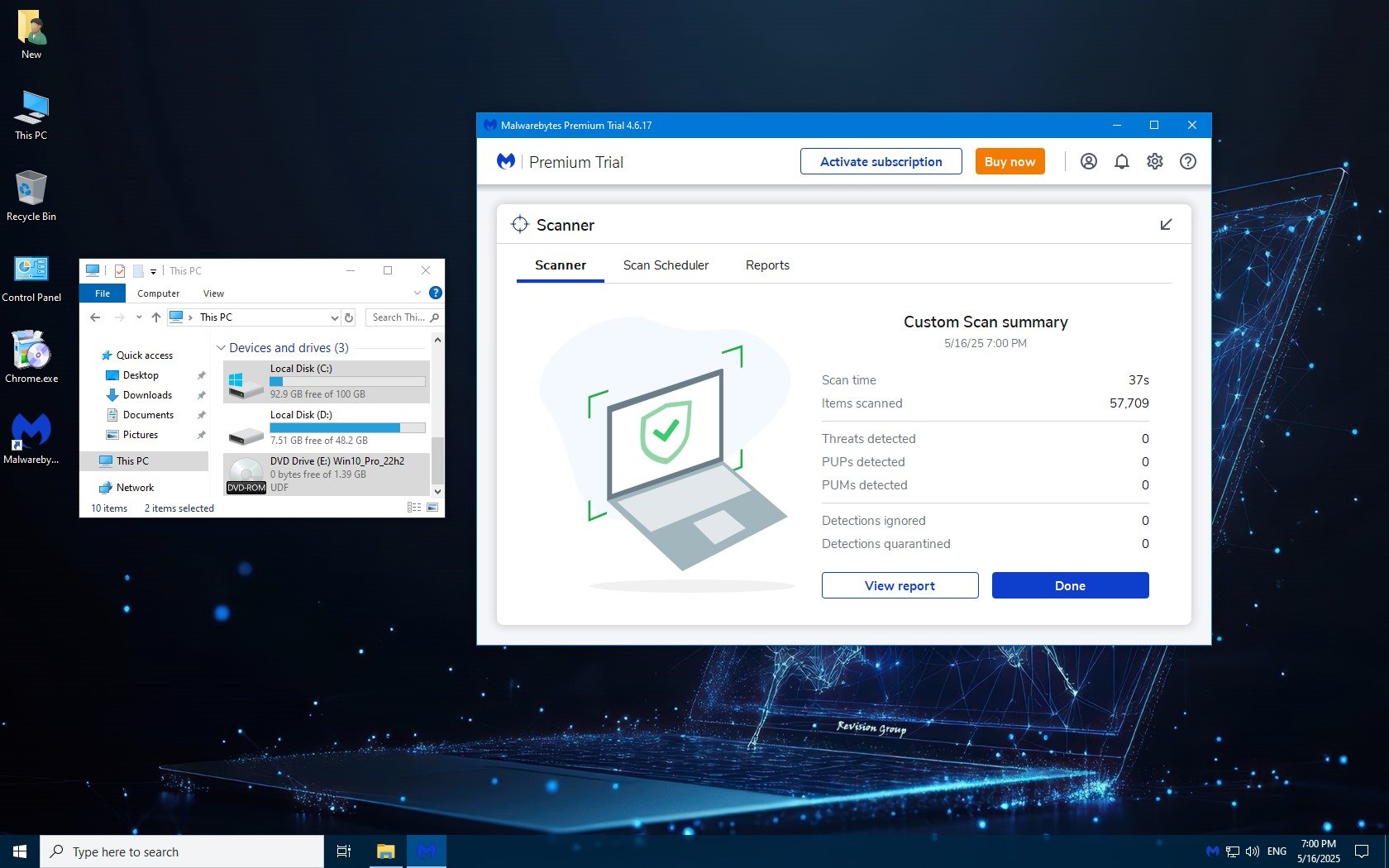
Task: Open Task View from the taskbar
Action: click(344, 851)
